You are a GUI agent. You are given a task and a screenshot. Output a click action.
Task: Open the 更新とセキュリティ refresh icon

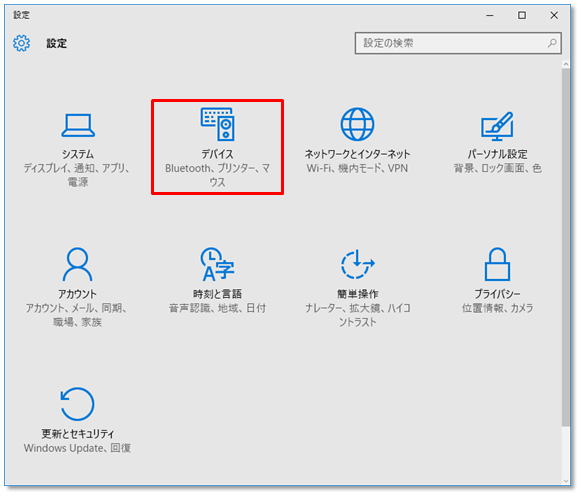pyautogui.click(x=77, y=404)
